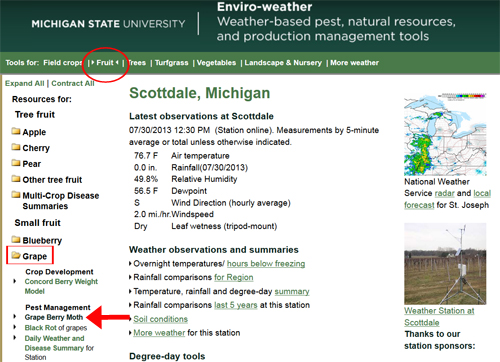Expand the Apple tree item label

(x=34, y=132)
